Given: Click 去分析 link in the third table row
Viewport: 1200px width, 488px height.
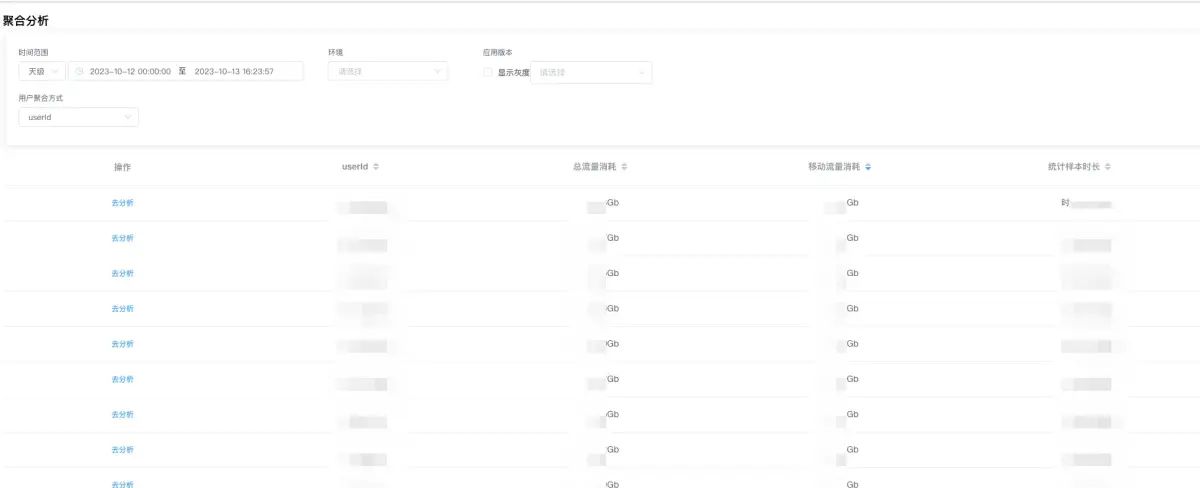Looking at the screenshot, I should pyautogui.click(x=122, y=273).
